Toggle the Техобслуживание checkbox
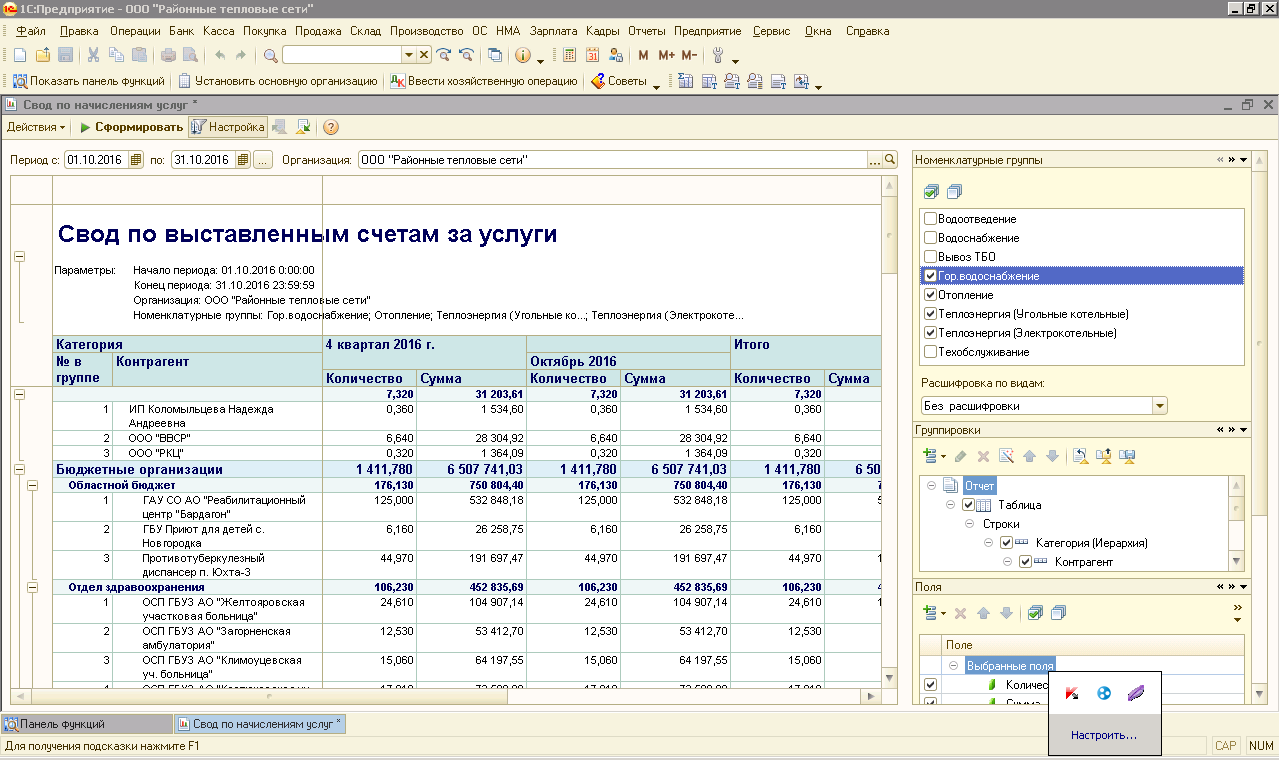Image resolution: width=1279 pixels, height=760 pixels. (x=931, y=352)
